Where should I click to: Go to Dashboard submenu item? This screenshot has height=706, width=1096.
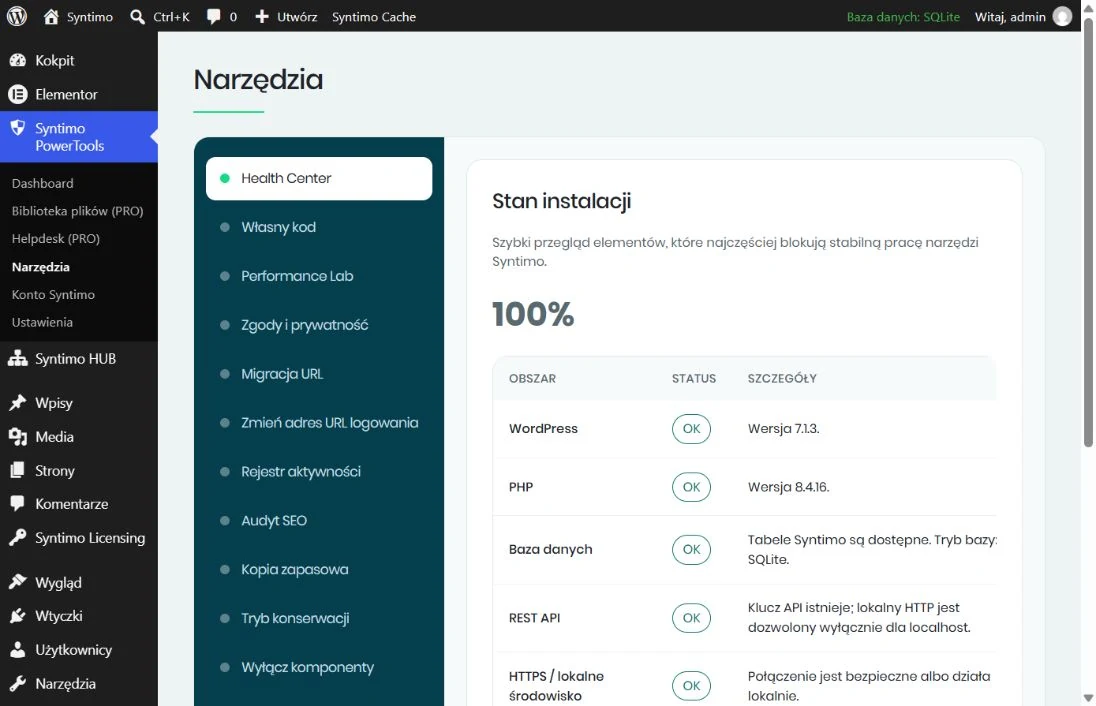click(43, 183)
